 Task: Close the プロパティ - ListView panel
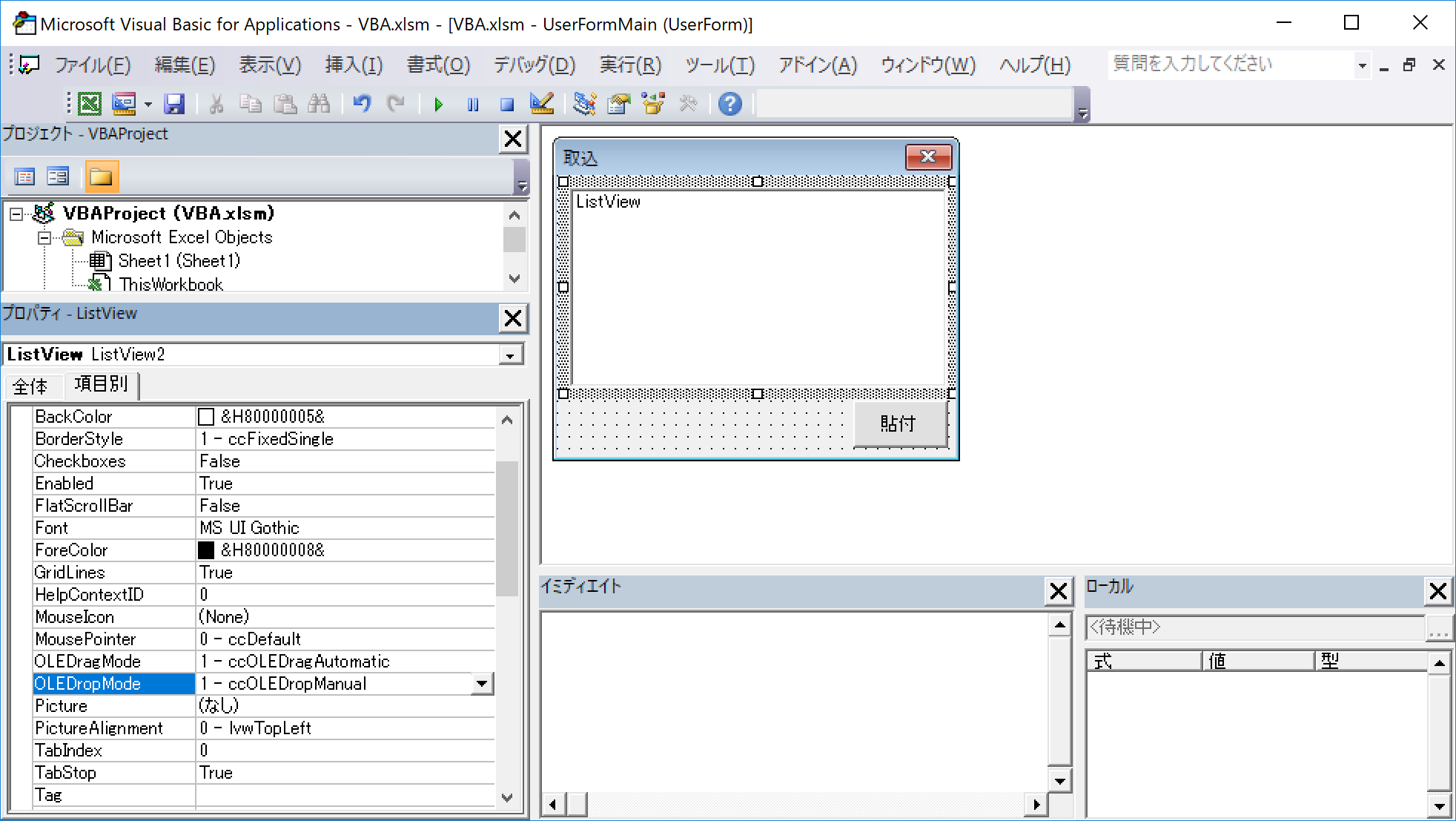click(513, 318)
